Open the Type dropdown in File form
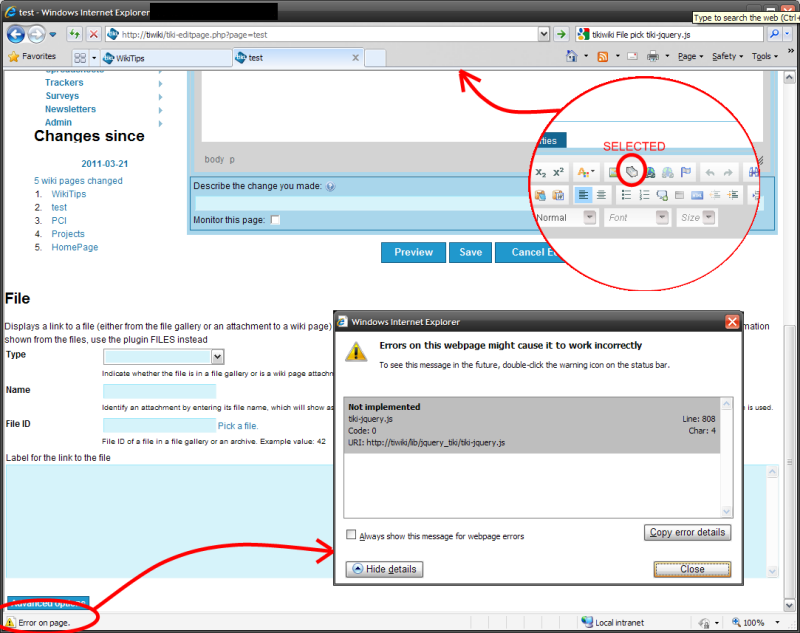Image resolution: width=800 pixels, height=633 pixels. pyautogui.click(x=217, y=357)
